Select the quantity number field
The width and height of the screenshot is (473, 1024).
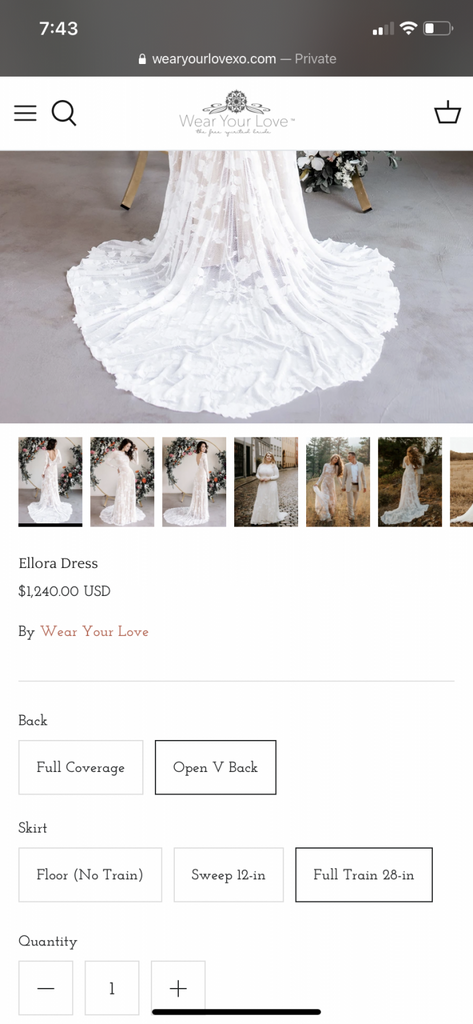point(112,988)
